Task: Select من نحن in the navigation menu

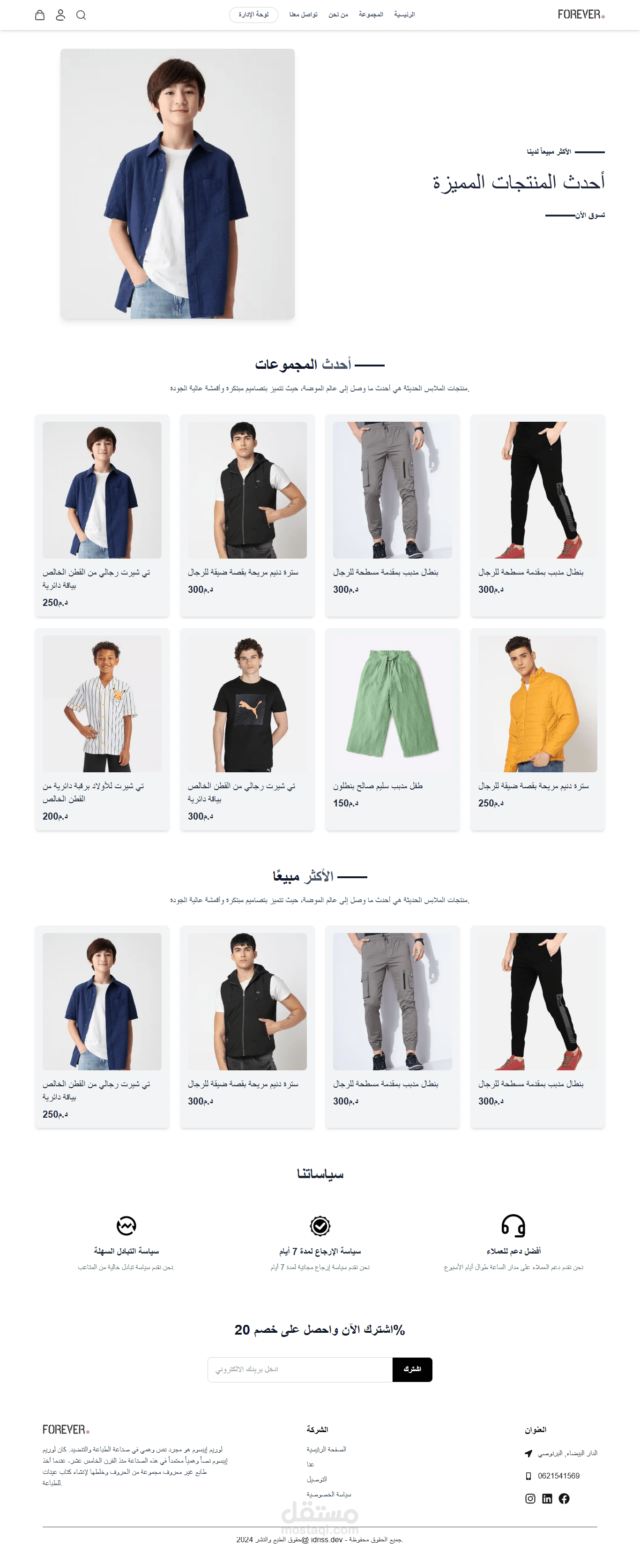Action: [x=338, y=15]
